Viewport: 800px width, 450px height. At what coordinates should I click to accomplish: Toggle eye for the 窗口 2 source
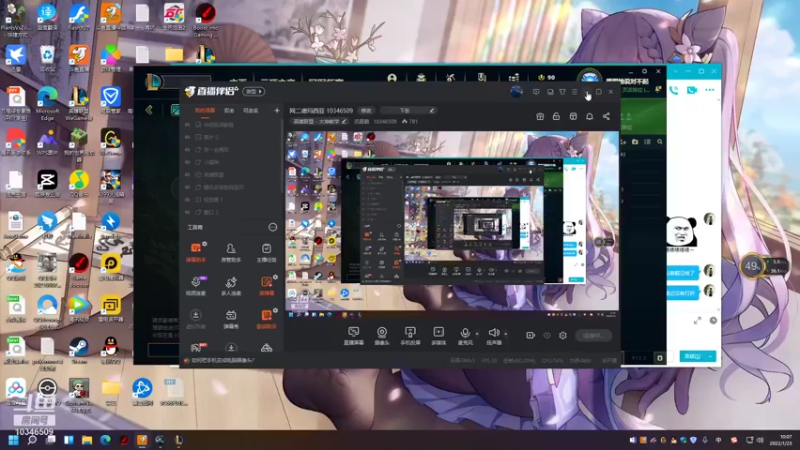tap(188, 212)
